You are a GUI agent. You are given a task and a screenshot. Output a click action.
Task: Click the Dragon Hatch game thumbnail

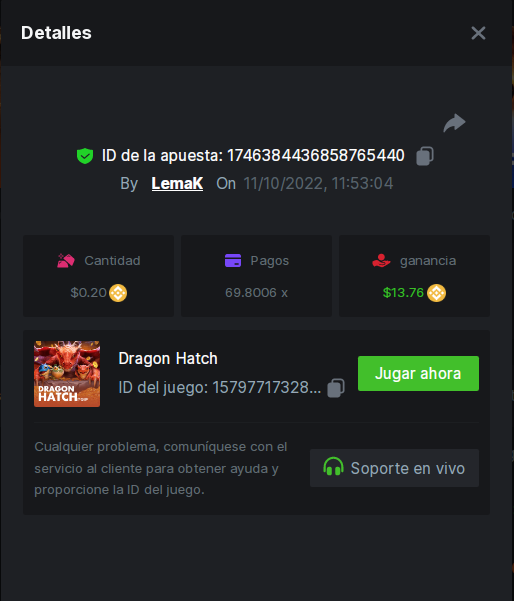tap(67, 374)
